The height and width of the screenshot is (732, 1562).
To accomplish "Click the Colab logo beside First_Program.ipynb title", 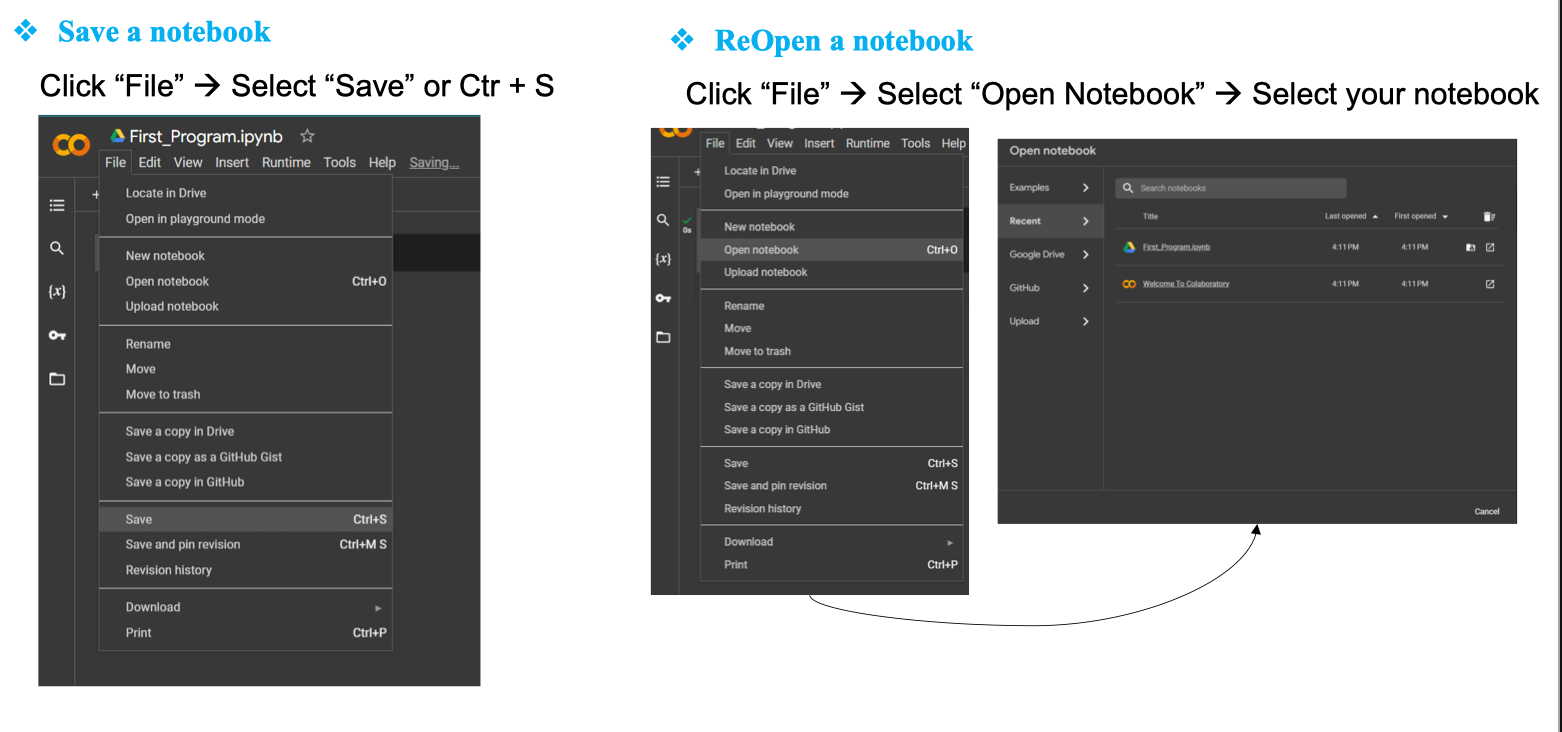I will pyautogui.click(x=71, y=146).
